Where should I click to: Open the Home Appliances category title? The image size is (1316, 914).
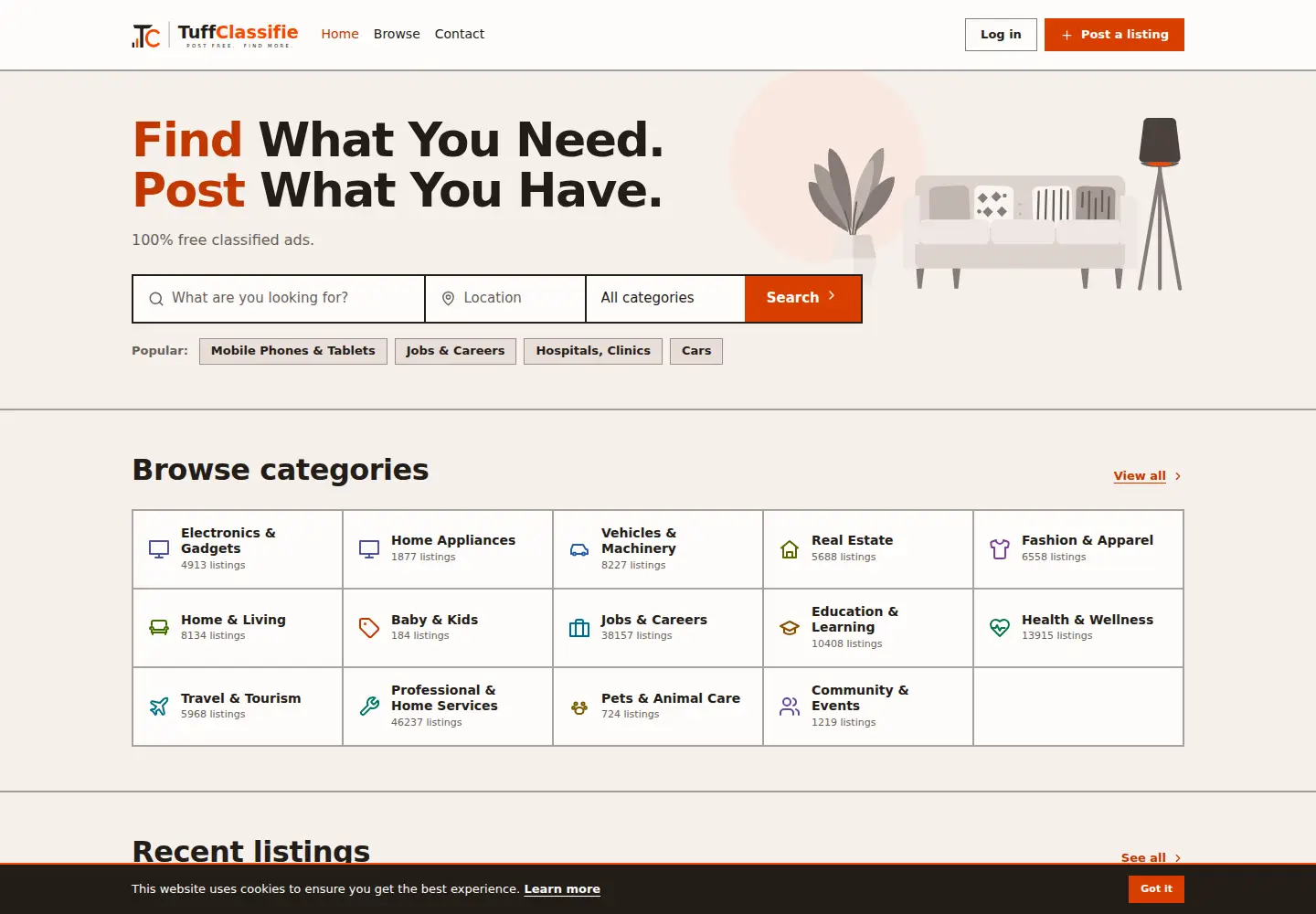point(453,541)
